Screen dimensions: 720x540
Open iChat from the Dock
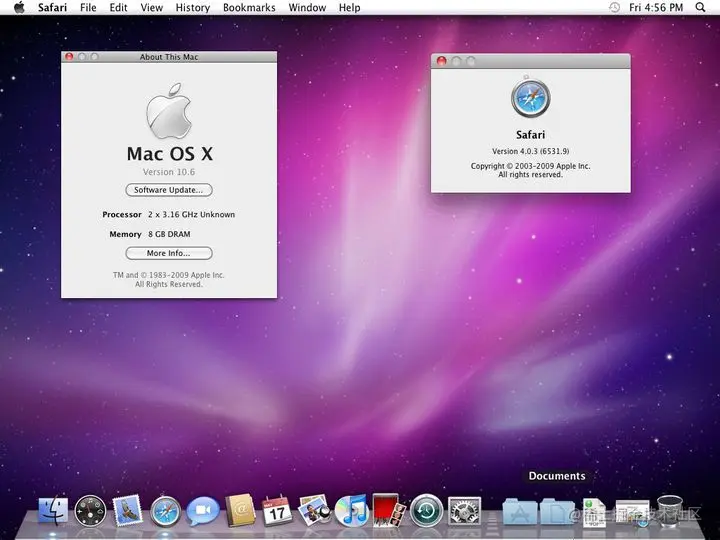pyautogui.click(x=202, y=511)
